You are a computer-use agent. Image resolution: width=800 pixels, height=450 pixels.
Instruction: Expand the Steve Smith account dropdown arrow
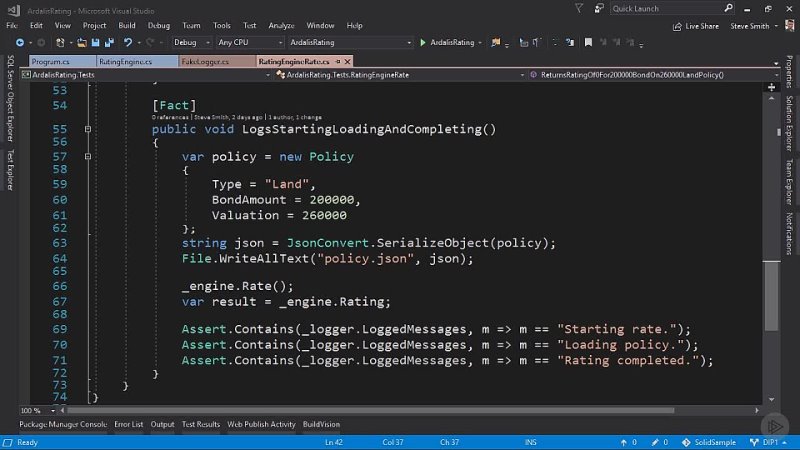776,27
